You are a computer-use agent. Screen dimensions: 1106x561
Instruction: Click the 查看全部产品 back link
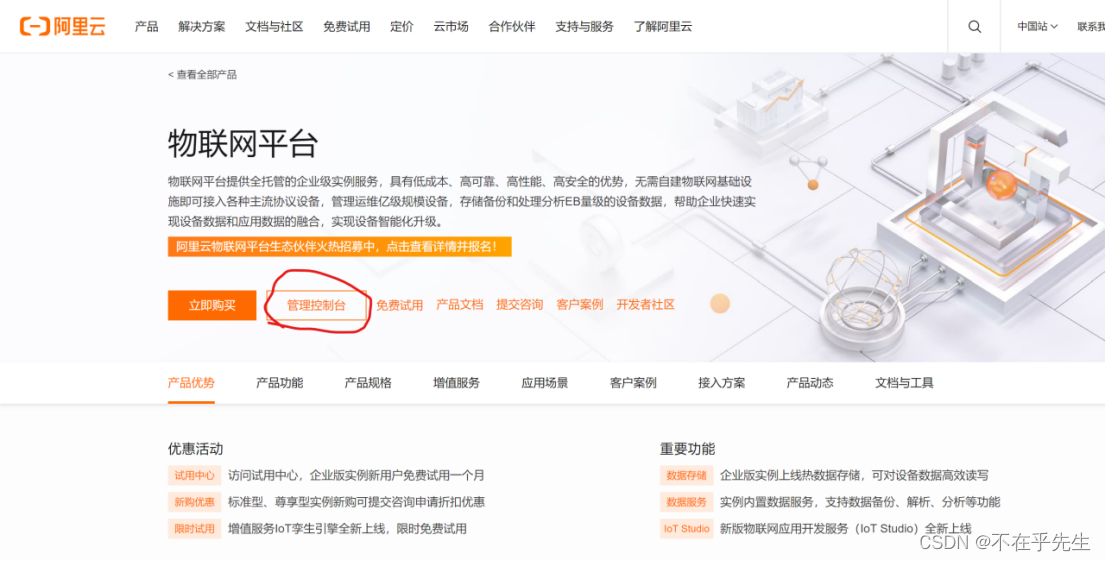coord(202,74)
